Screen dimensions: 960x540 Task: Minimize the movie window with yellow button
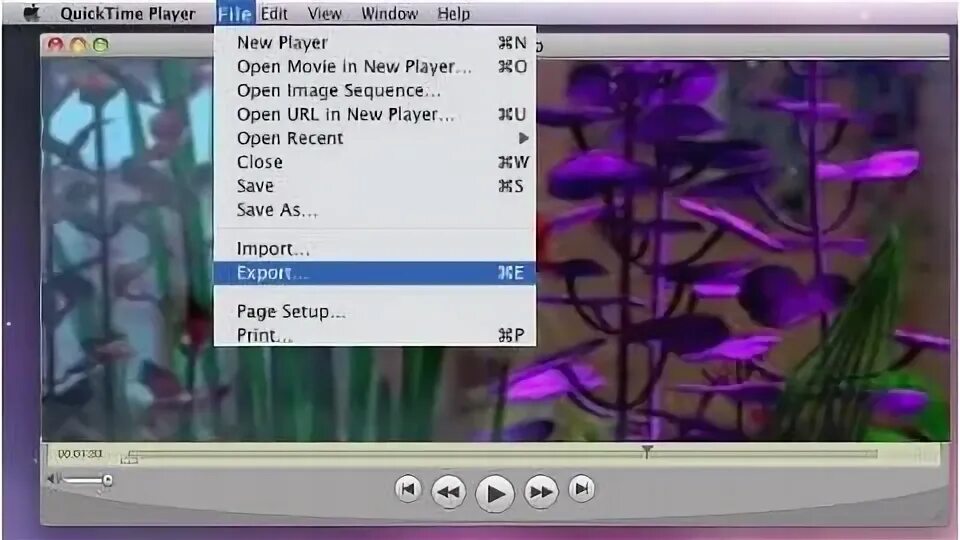coord(78,44)
